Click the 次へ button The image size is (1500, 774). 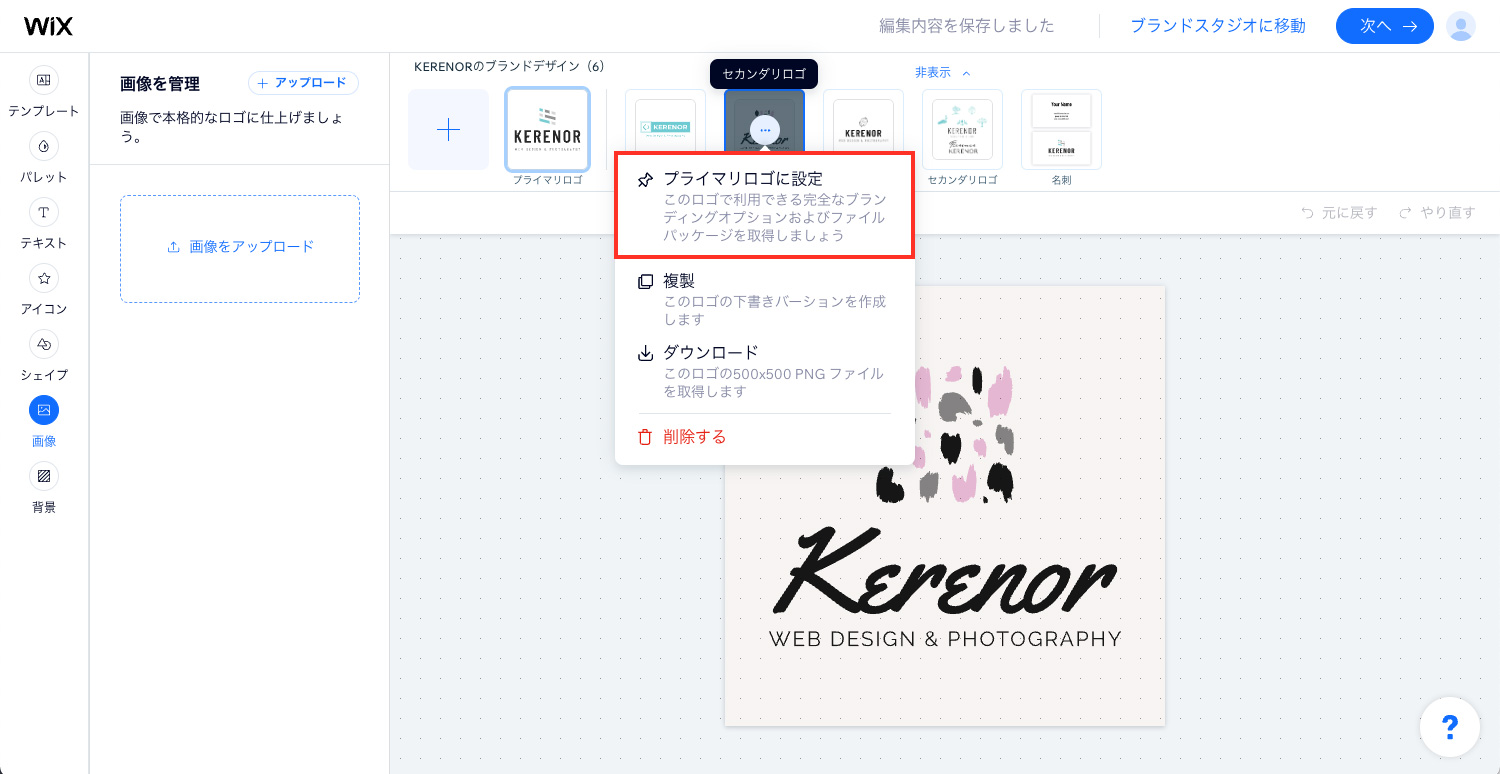[x=1385, y=26]
